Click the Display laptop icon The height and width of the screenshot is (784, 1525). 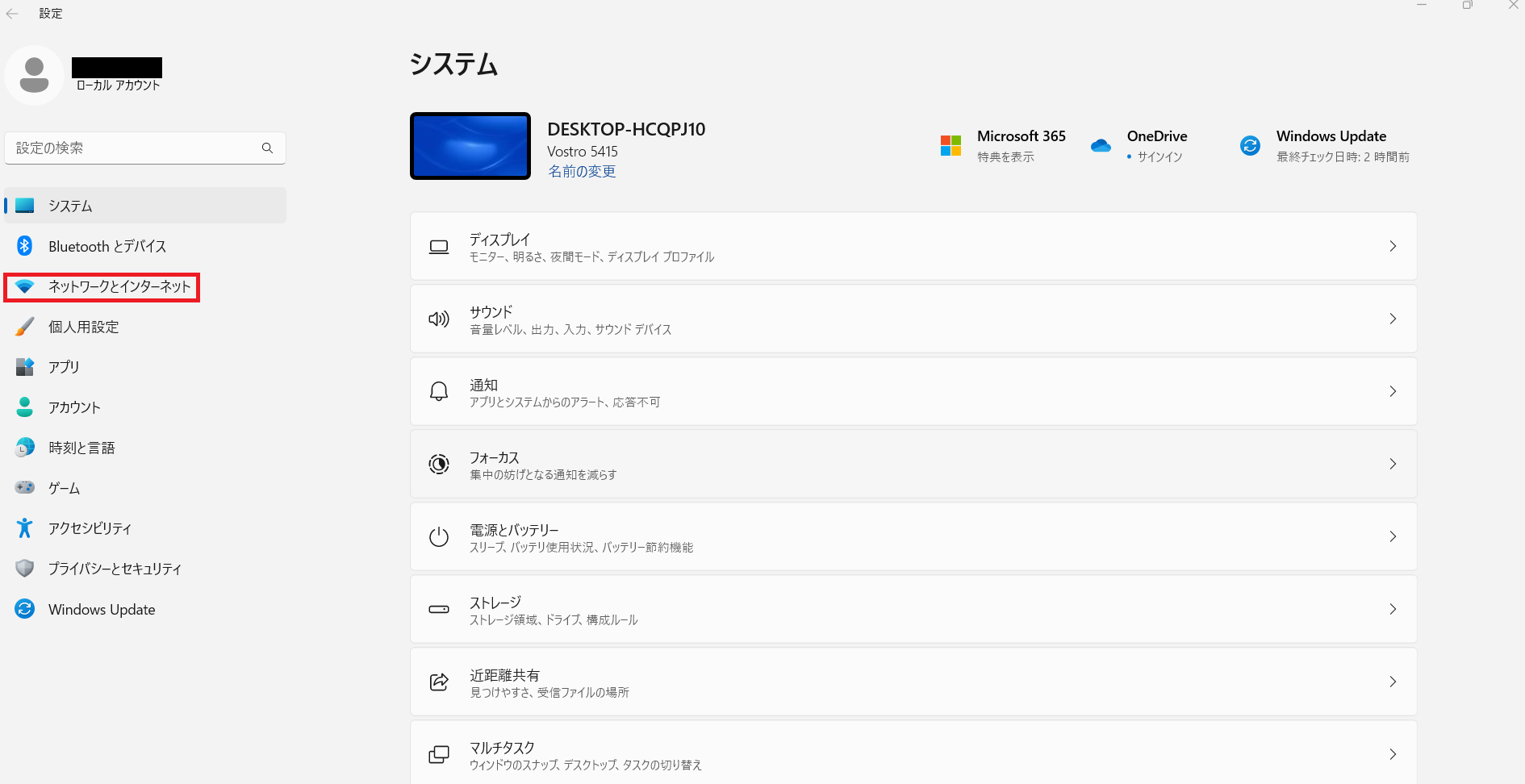pos(439,247)
